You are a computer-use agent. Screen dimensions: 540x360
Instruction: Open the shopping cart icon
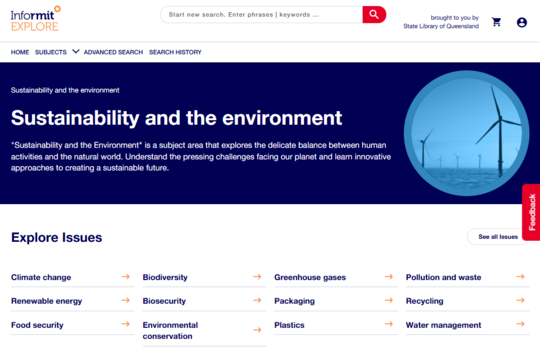(496, 22)
